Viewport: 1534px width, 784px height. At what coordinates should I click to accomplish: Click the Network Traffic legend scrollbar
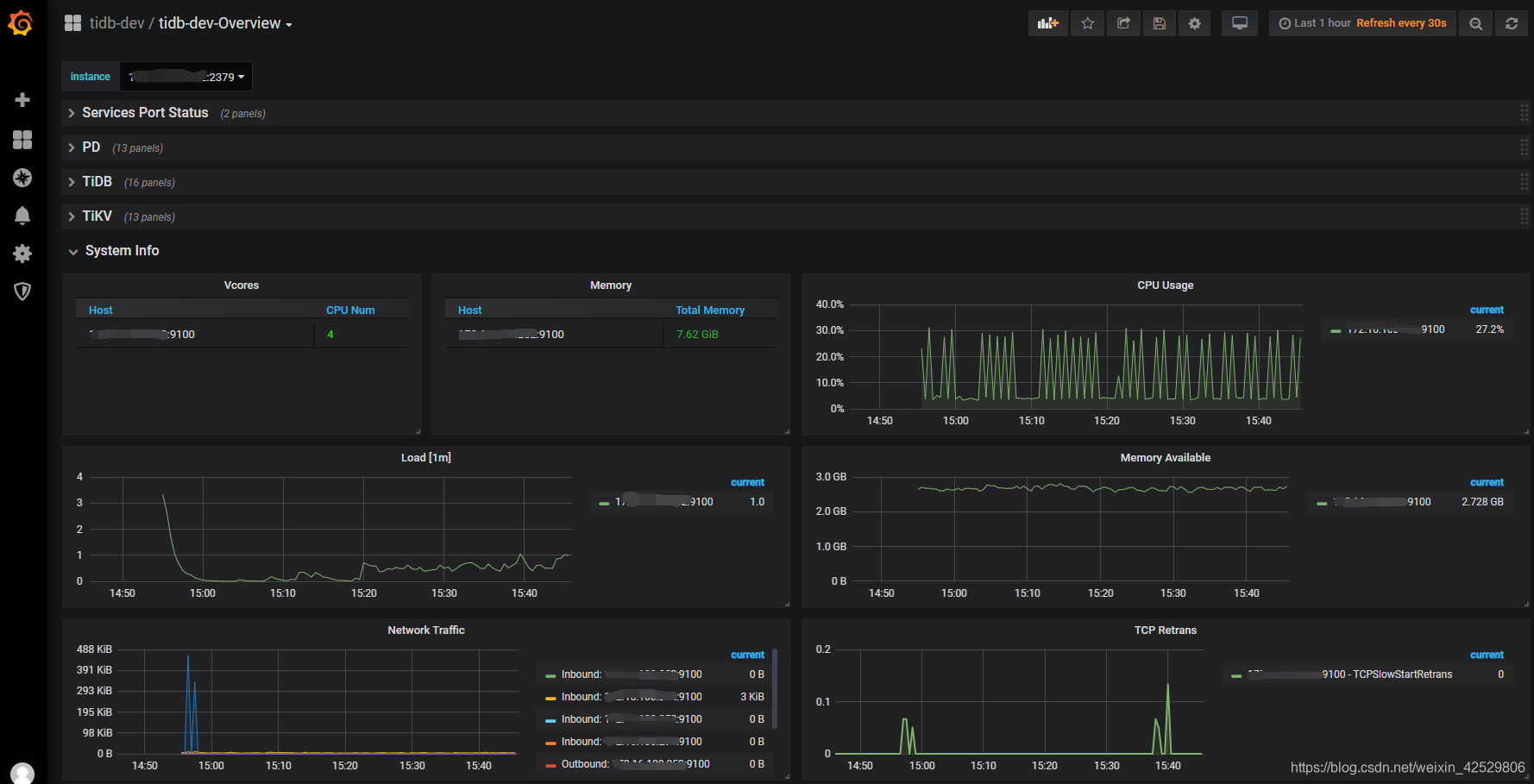(x=775, y=688)
